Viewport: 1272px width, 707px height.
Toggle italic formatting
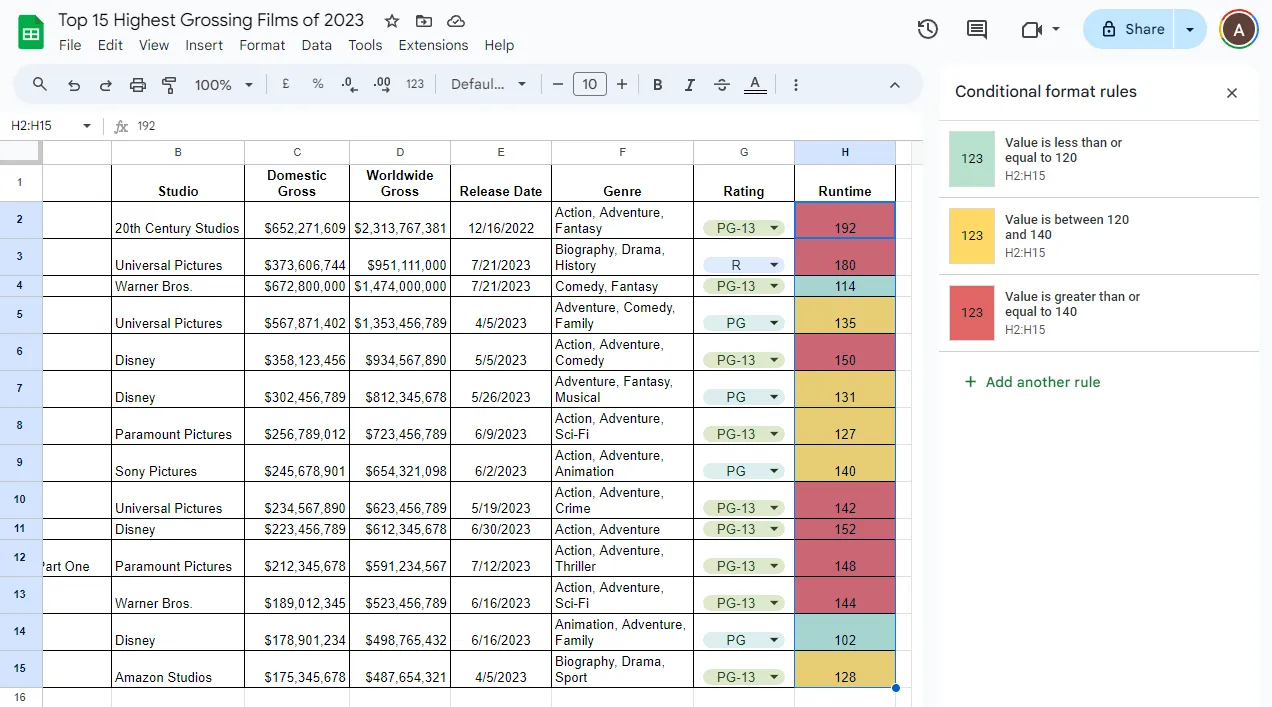tap(689, 85)
